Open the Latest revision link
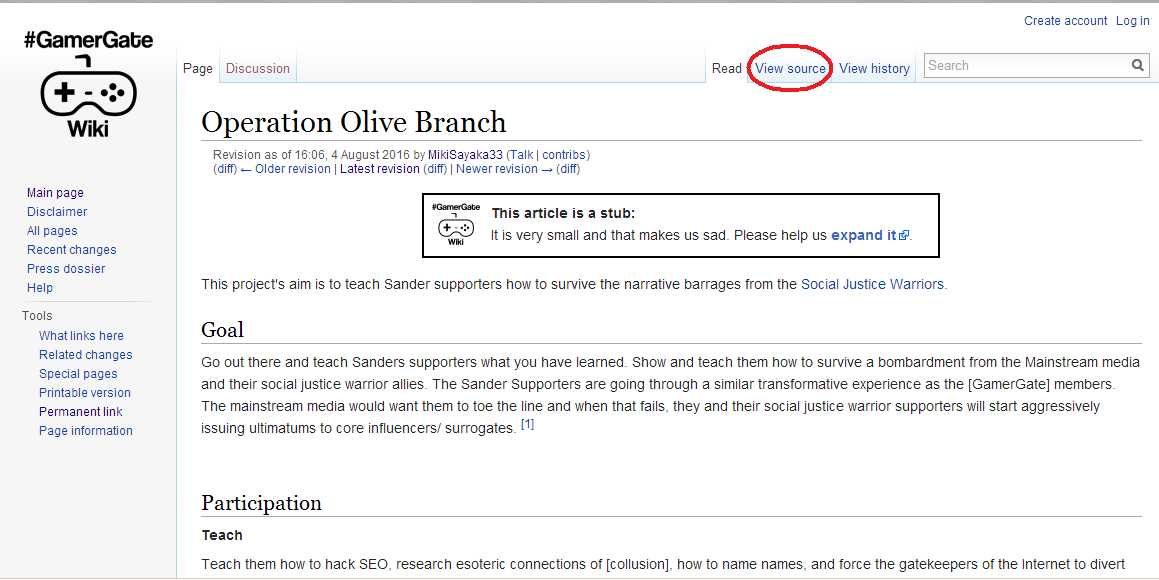This screenshot has width=1159, height=580. pos(380,169)
